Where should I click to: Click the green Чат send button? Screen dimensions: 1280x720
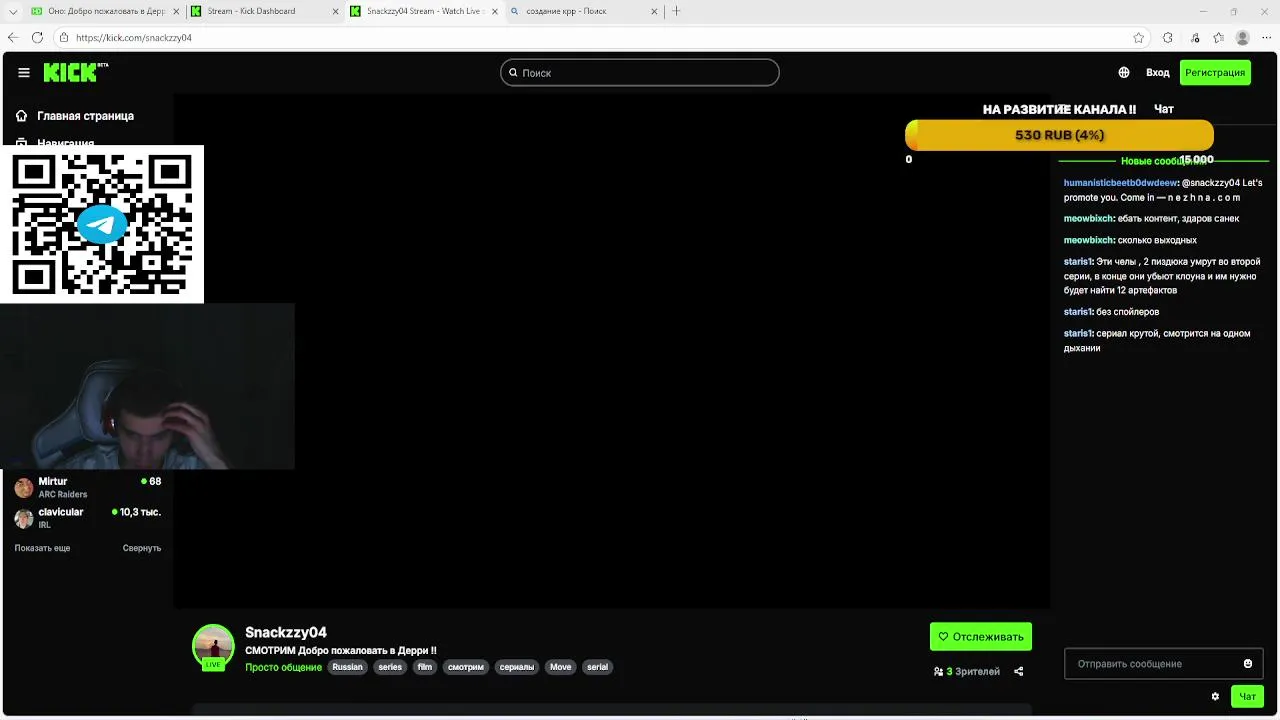(x=1248, y=696)
